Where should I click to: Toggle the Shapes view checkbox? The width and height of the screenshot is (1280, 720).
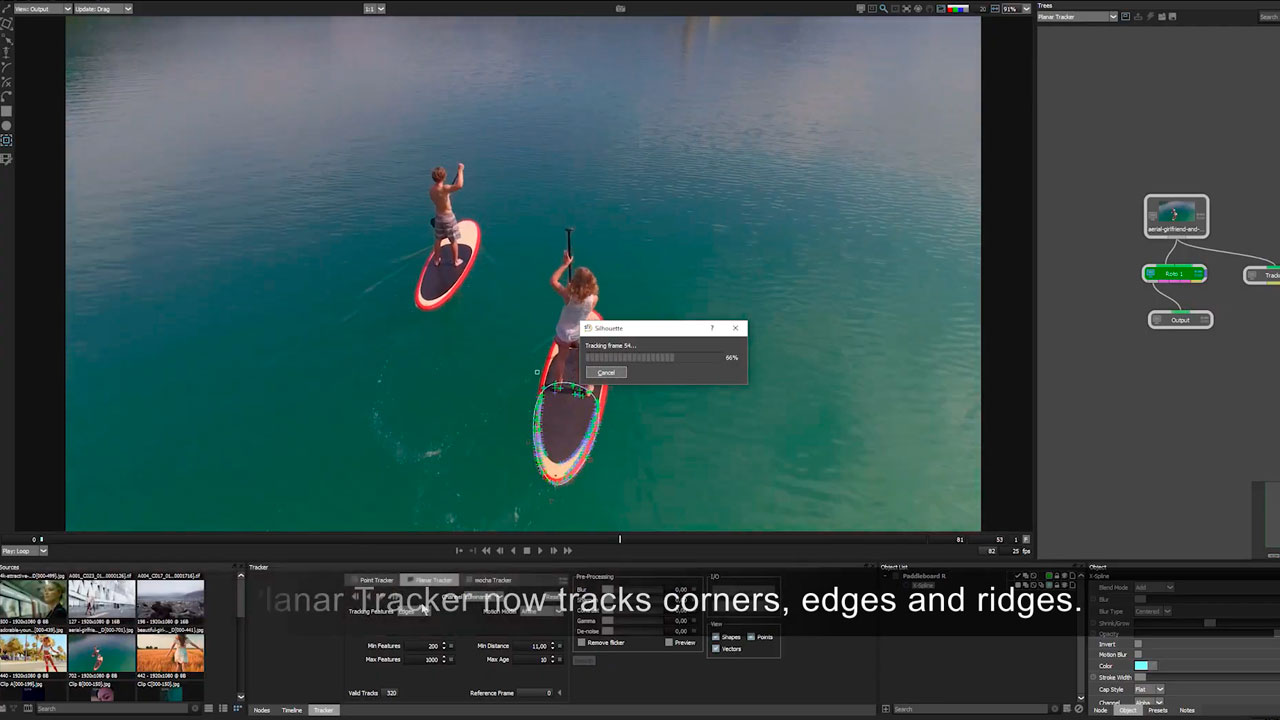pyautogui.click(x=716, y=637)
